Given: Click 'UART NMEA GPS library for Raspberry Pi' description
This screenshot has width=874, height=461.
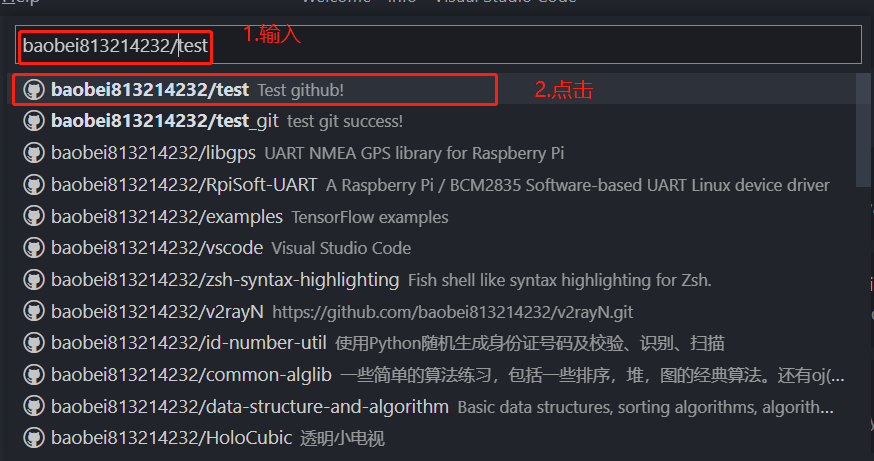Looking at the screenshot, I should click(x=414, y=153).
